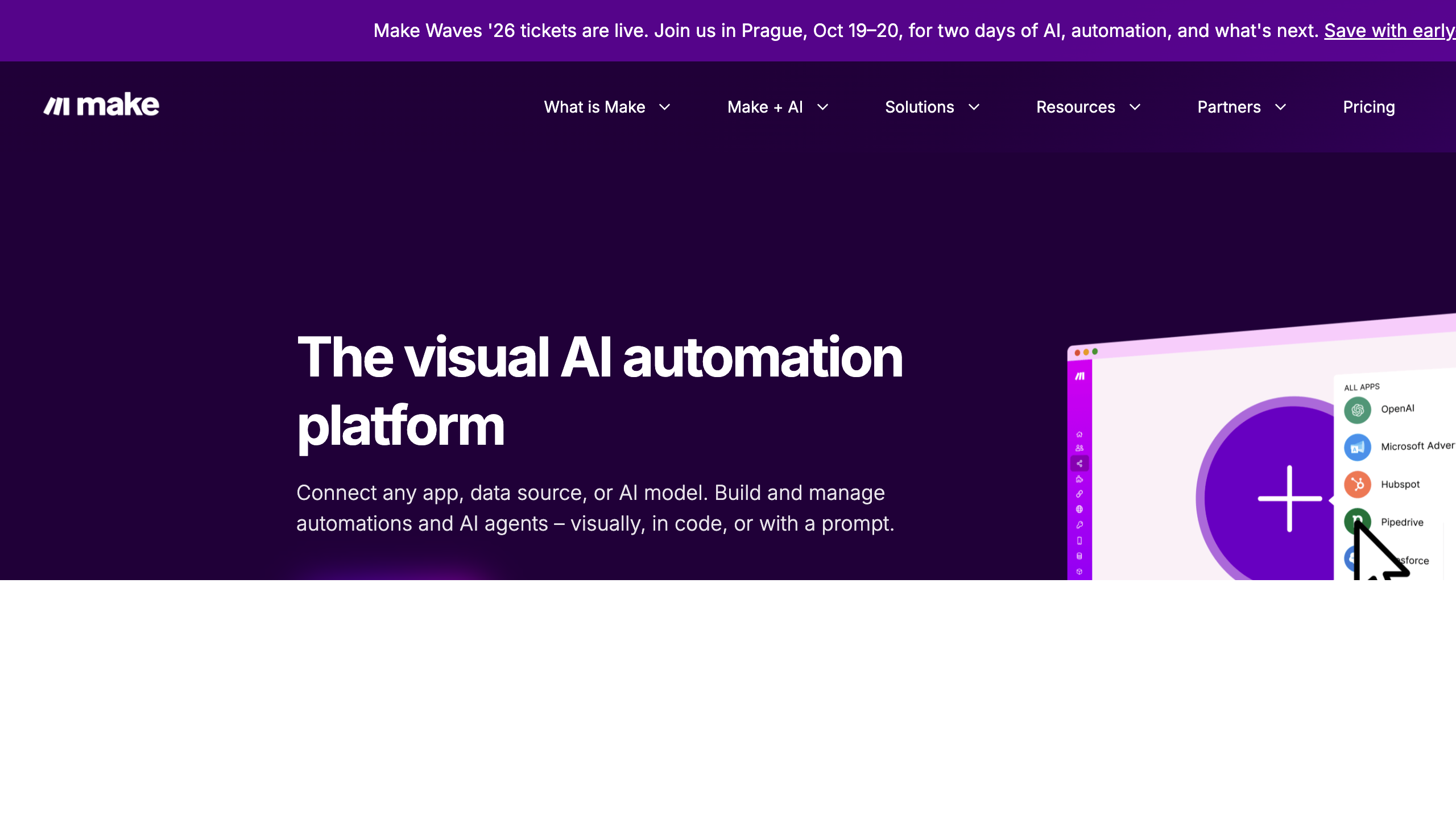The image size is (1456, 819).
Task: Click the Pipedrive label in All Apps
Action: 1402,522
